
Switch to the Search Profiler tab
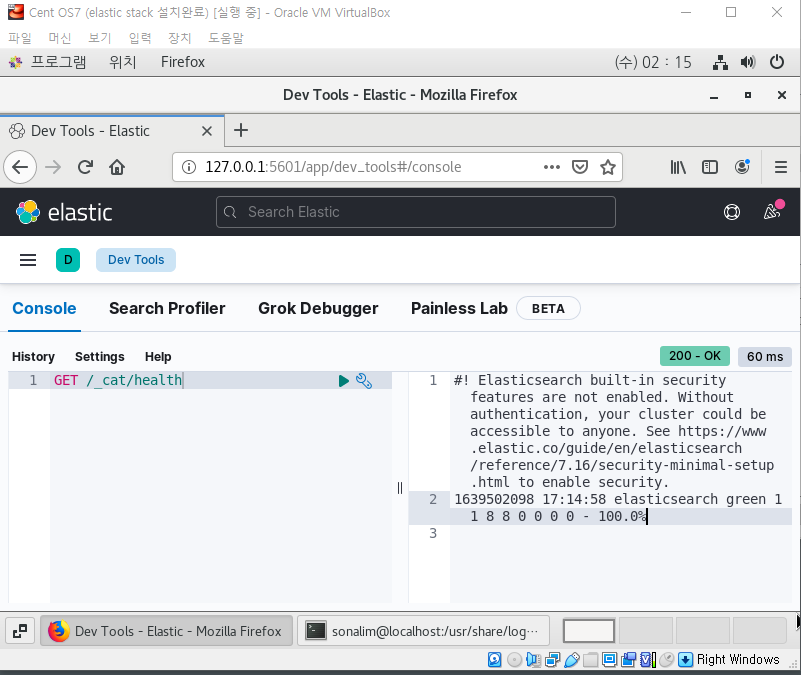pyautogui.click(x=167, y=309)
